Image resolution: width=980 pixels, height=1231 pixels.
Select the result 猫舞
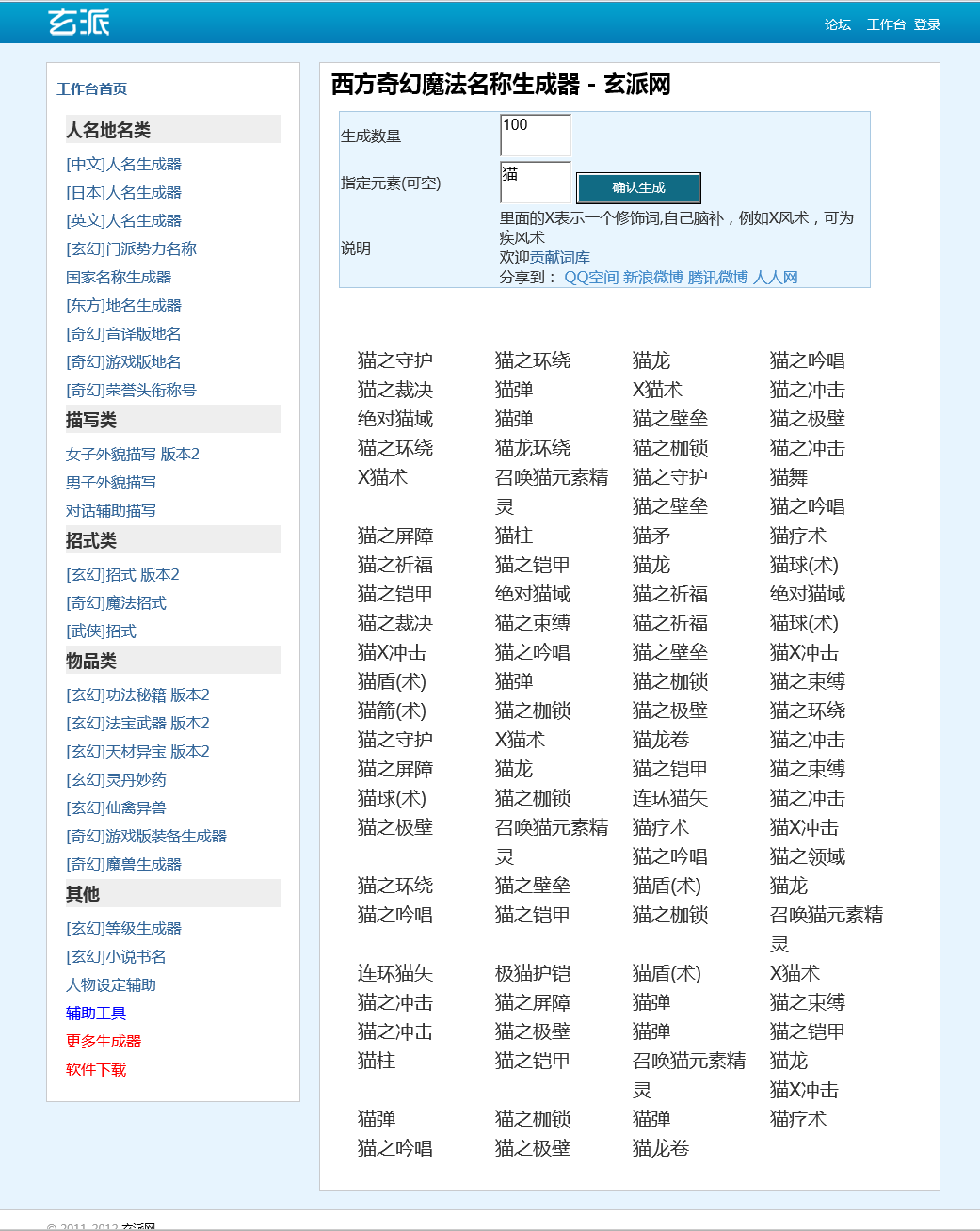pyautogui.click(x=789, y=477)
